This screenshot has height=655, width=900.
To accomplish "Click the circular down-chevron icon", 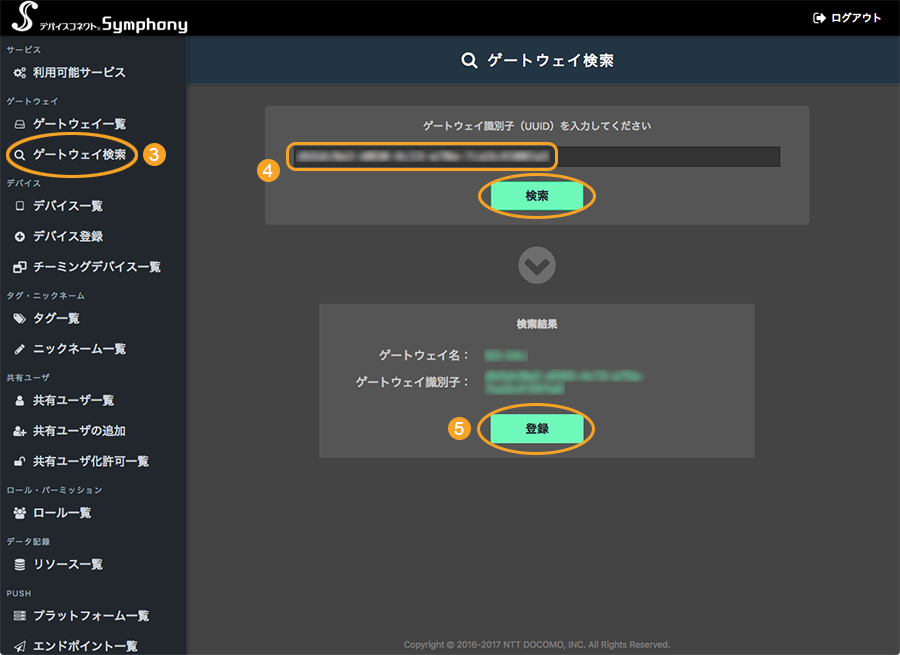I will [x=537, y=265].
